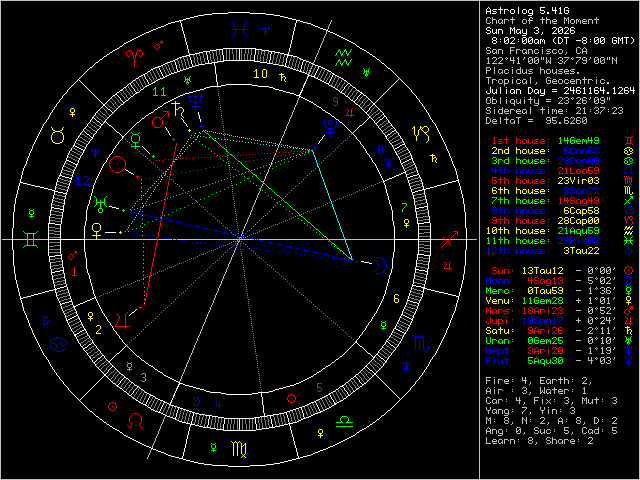Image resolution: width=640 pixels, height=480 pixels.
Task: Click the small Mars glyph beside the Aries sign
Action: [158, 45]
